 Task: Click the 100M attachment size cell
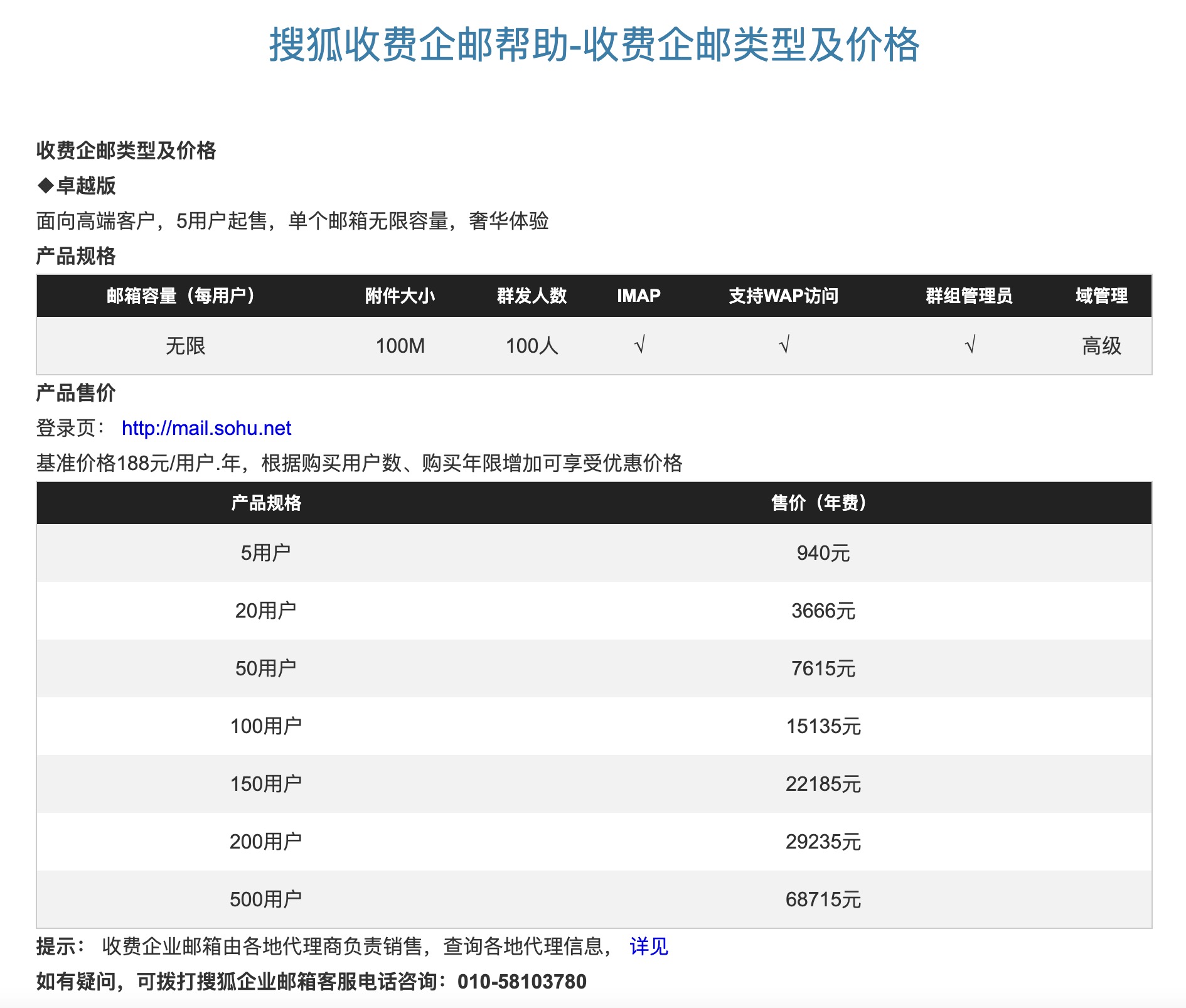400,346
